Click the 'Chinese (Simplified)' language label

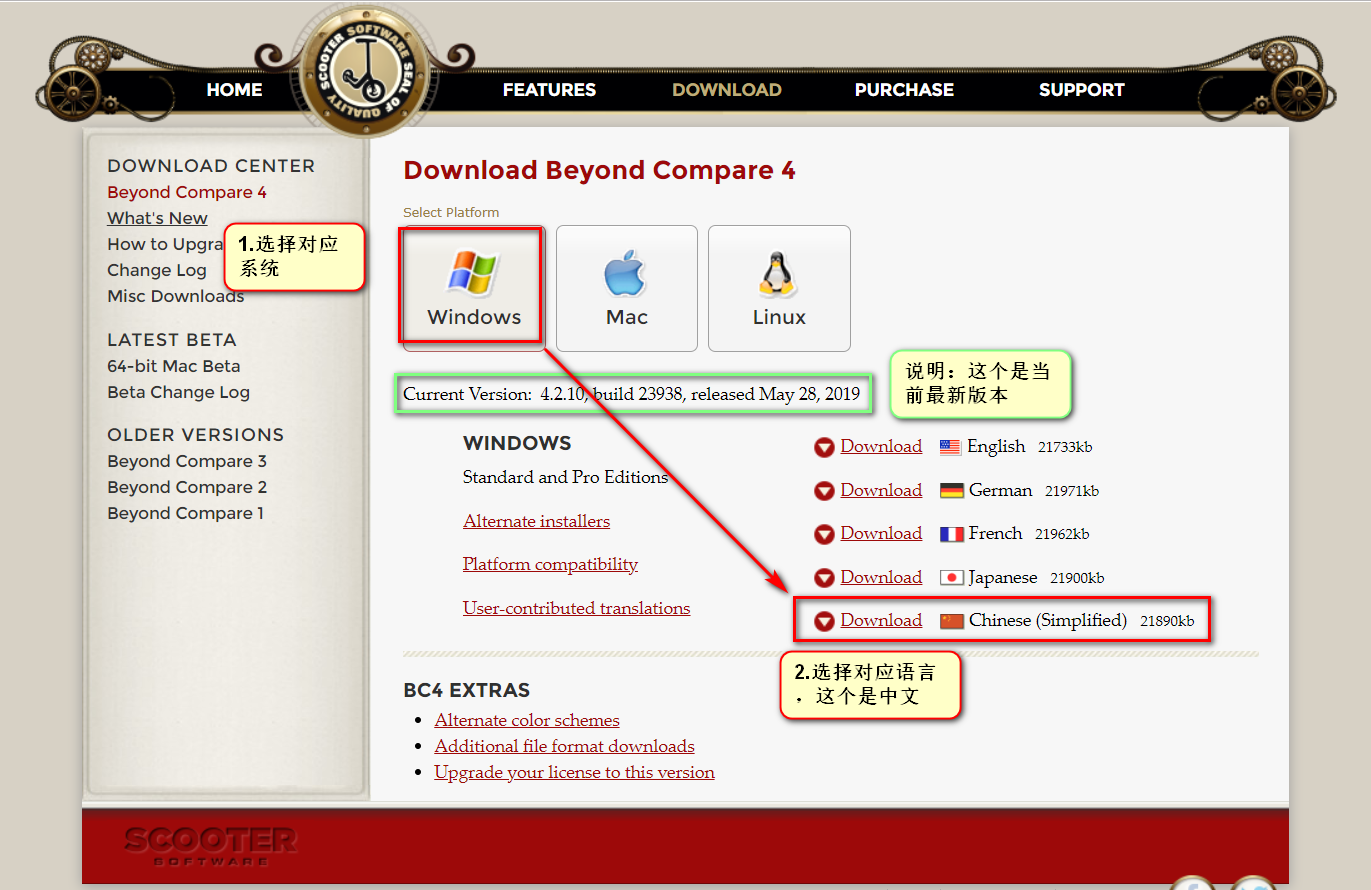click(x=1048, y=620)
